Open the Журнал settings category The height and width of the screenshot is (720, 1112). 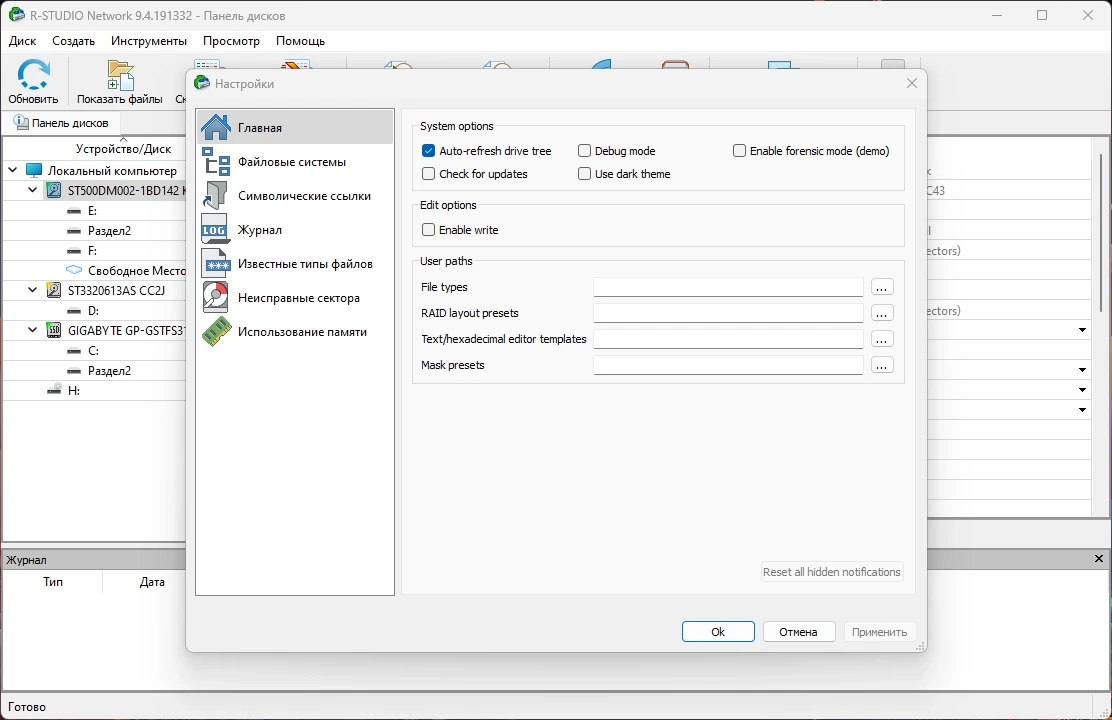point(295,230)
